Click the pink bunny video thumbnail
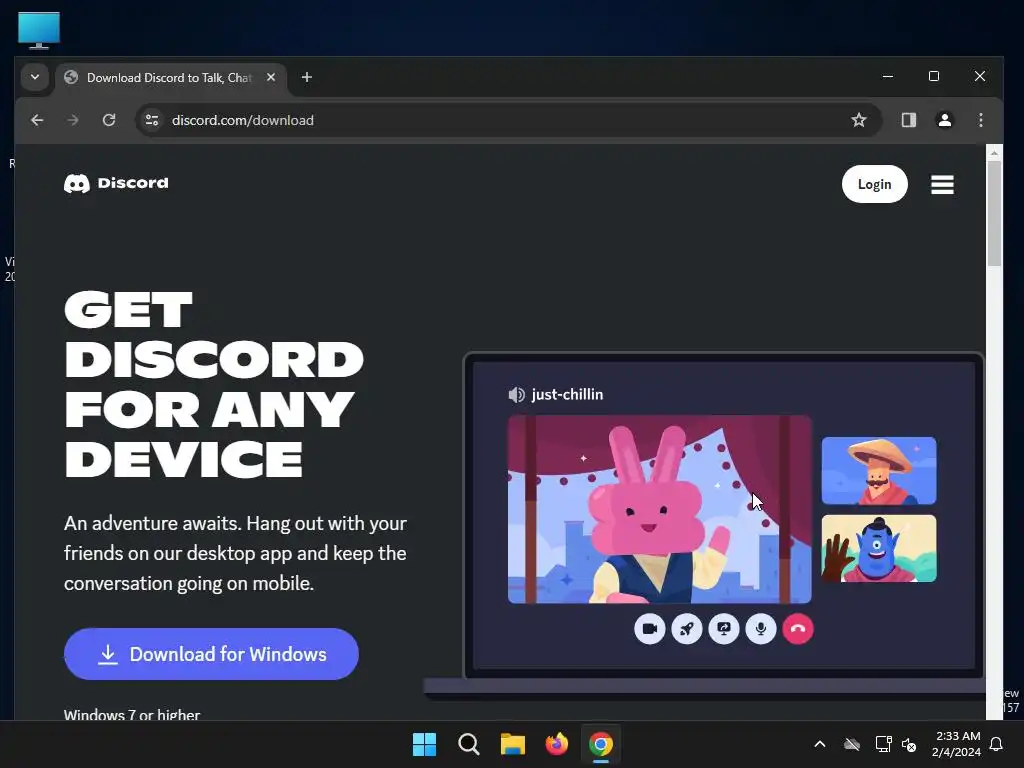 tap(660, 509)
